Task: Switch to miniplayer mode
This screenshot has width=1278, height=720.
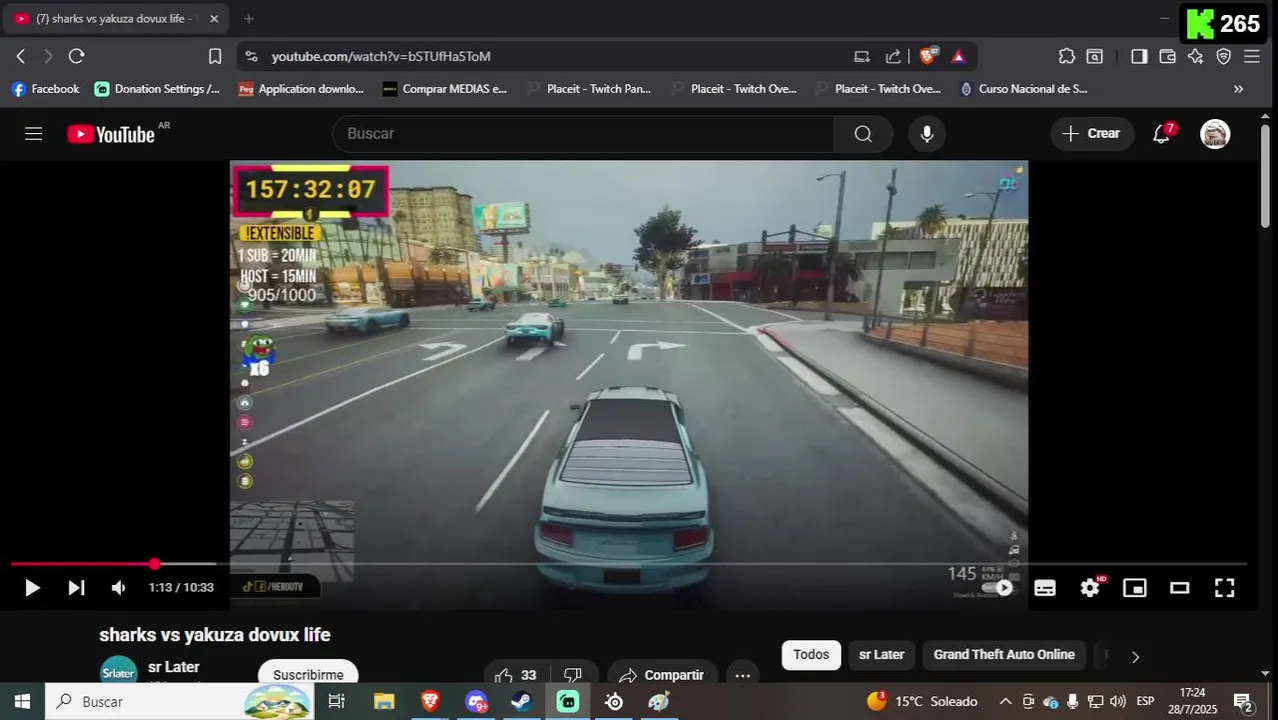Action: point(1135,588)
